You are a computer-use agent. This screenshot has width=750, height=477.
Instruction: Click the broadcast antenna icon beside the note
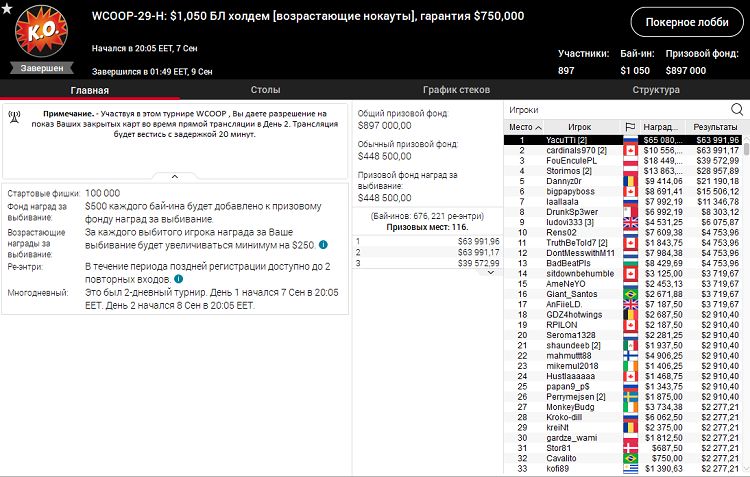coord(14,115)
